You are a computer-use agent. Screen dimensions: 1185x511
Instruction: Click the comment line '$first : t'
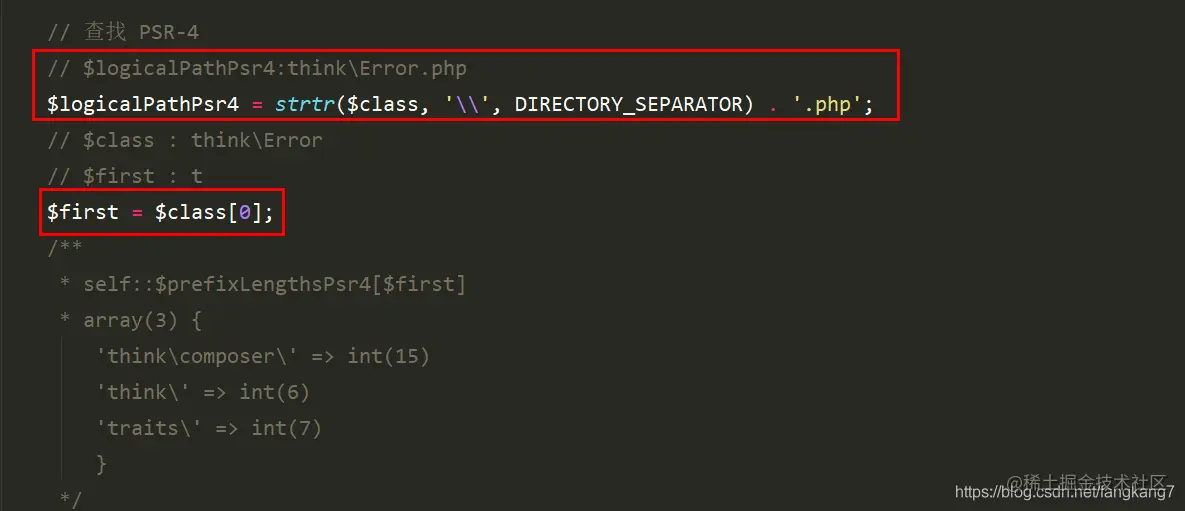[x=125, y=176]
